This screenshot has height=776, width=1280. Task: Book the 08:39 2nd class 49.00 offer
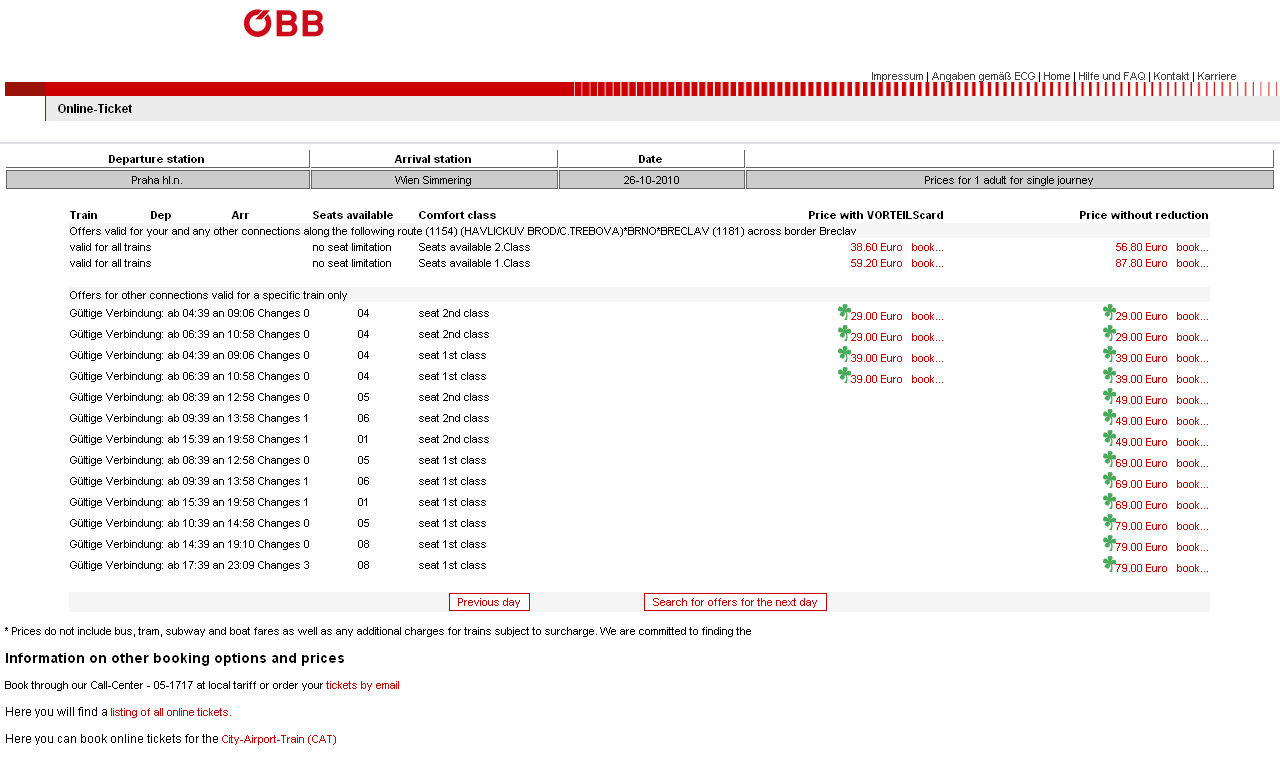point(1192,400)
